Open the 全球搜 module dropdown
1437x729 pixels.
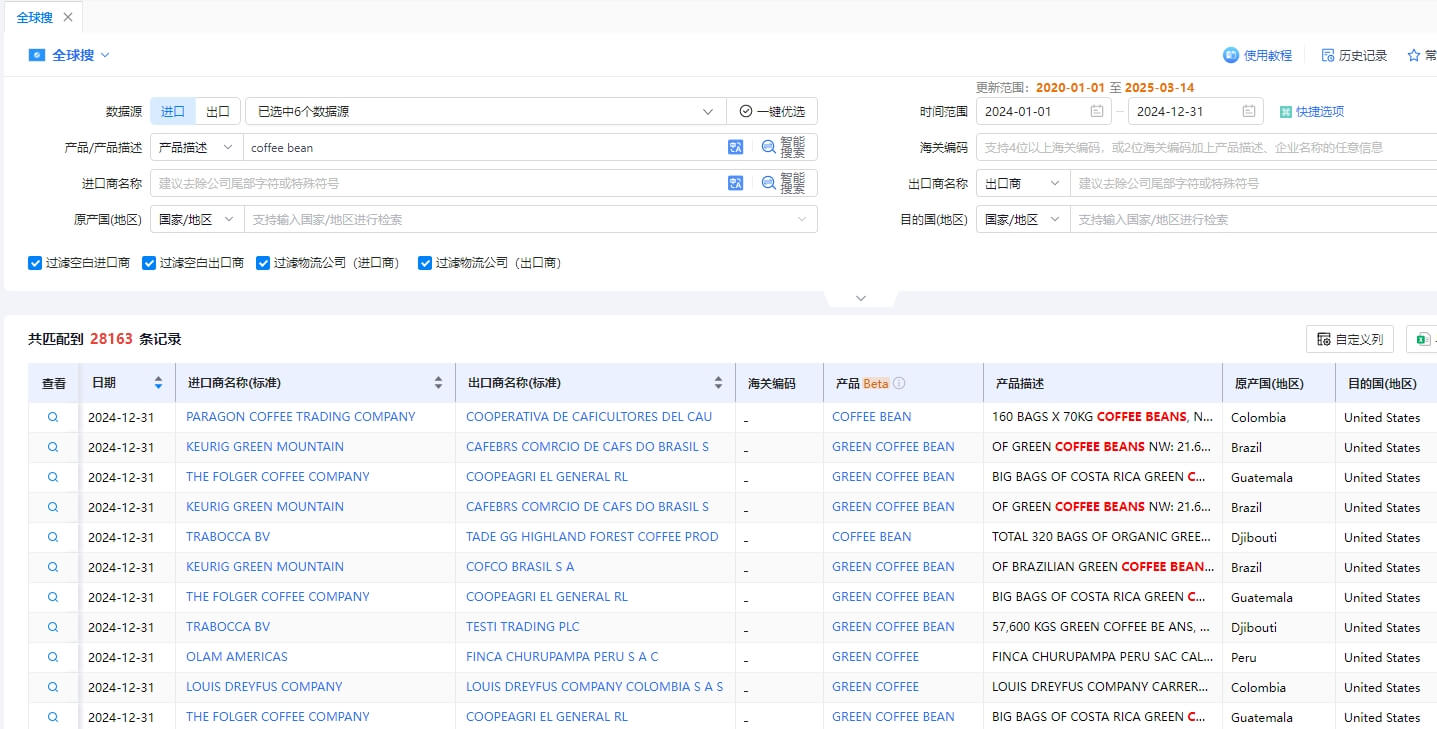[x=105, y=56]
